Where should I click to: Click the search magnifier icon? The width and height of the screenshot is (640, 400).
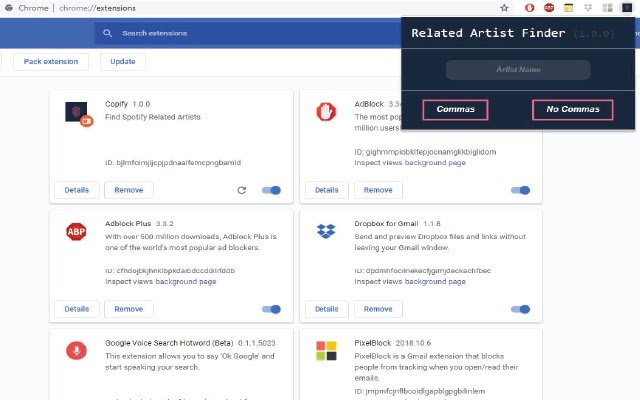pyautogui.click(x=107, y=33)
